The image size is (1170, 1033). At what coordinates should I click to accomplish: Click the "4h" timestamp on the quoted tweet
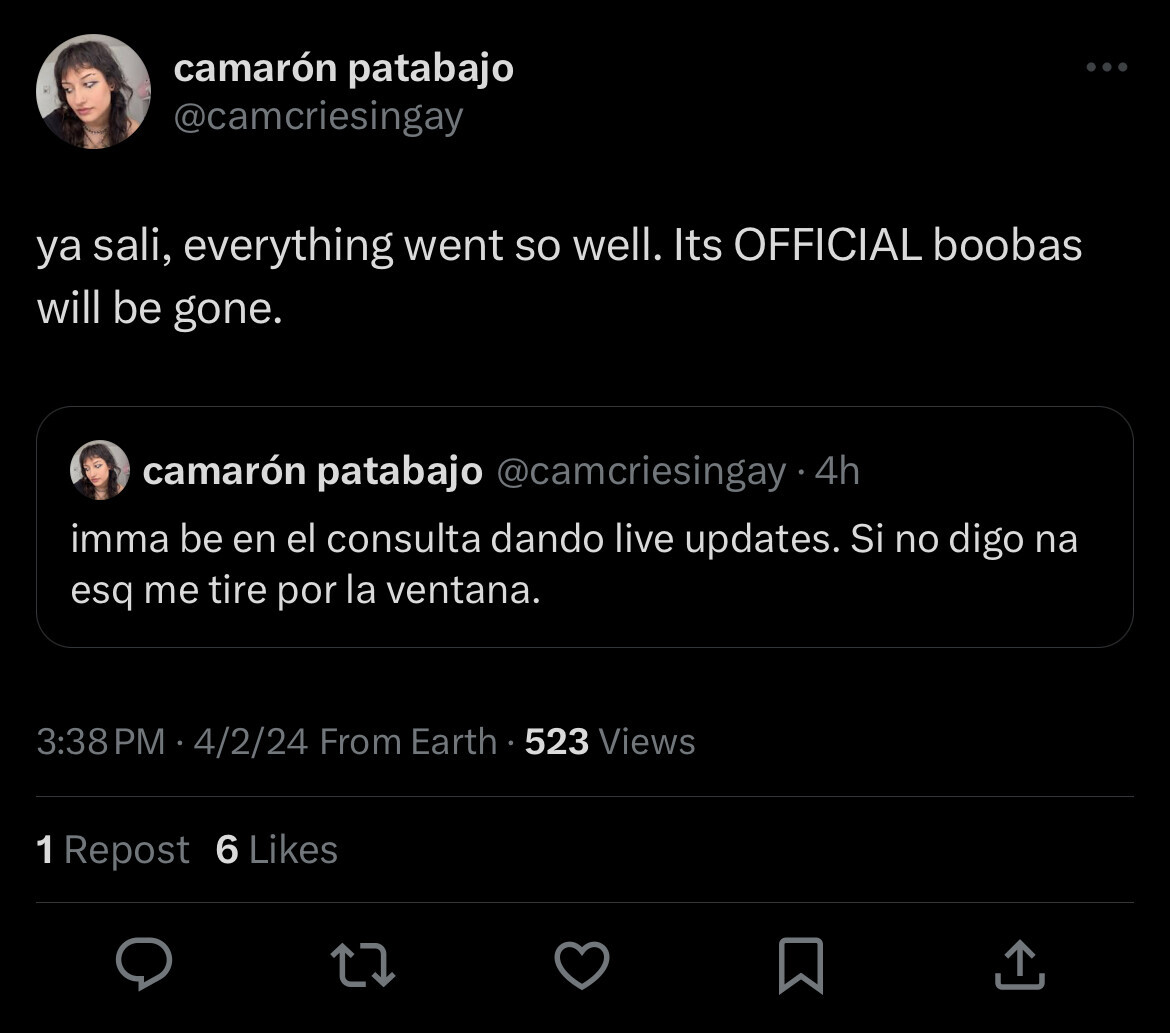838,471
